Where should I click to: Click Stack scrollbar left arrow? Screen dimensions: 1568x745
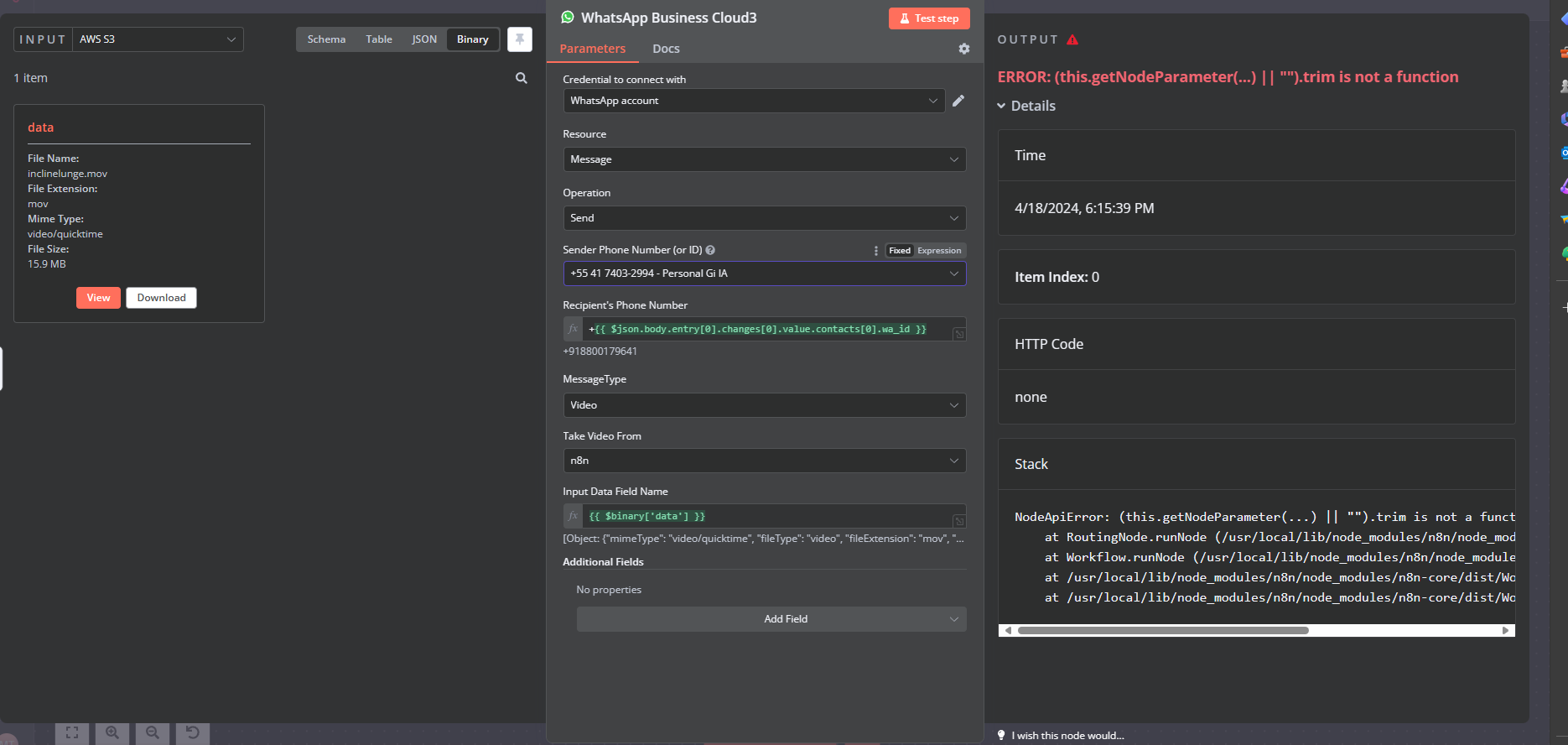pyautogui.click(x=1008, y=630)
